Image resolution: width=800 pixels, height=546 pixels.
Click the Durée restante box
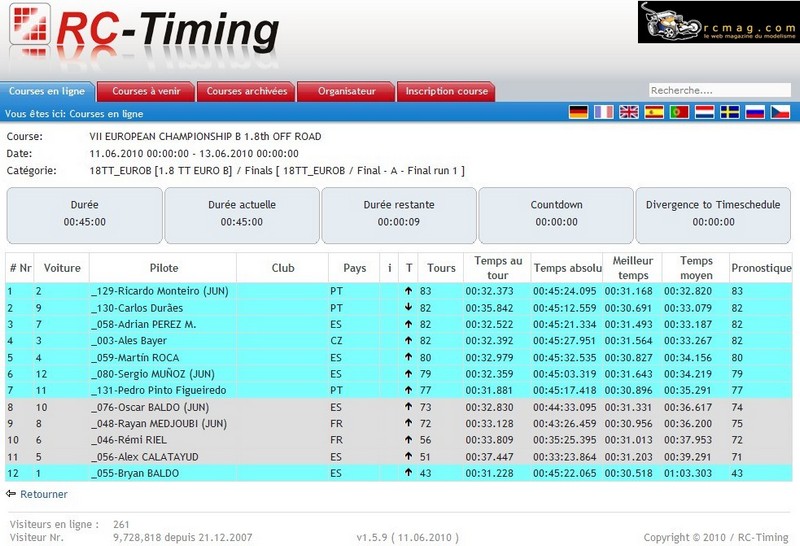(x=399, y=215)
